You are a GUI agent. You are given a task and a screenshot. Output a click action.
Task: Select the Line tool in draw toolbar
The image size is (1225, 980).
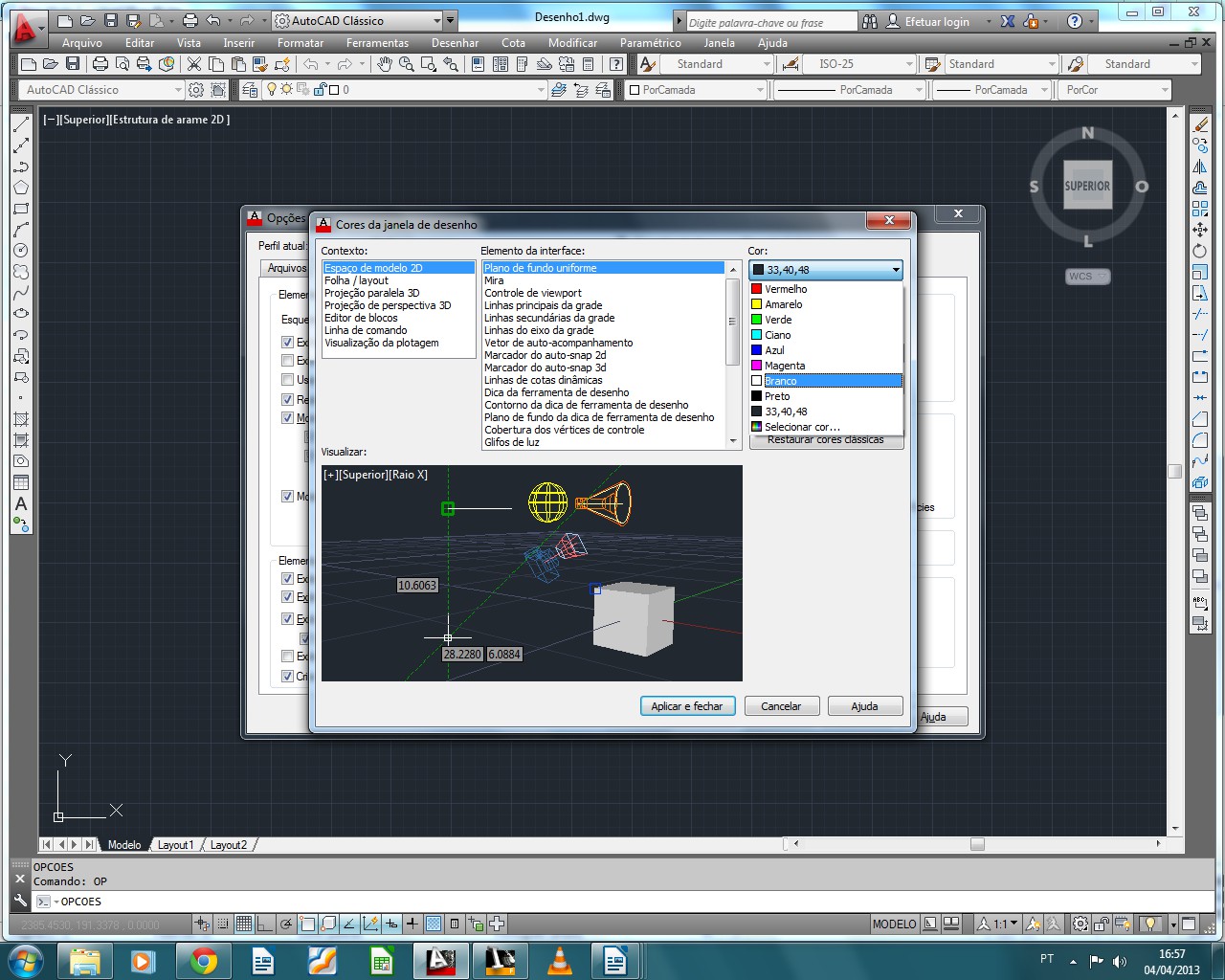point(21,124)
